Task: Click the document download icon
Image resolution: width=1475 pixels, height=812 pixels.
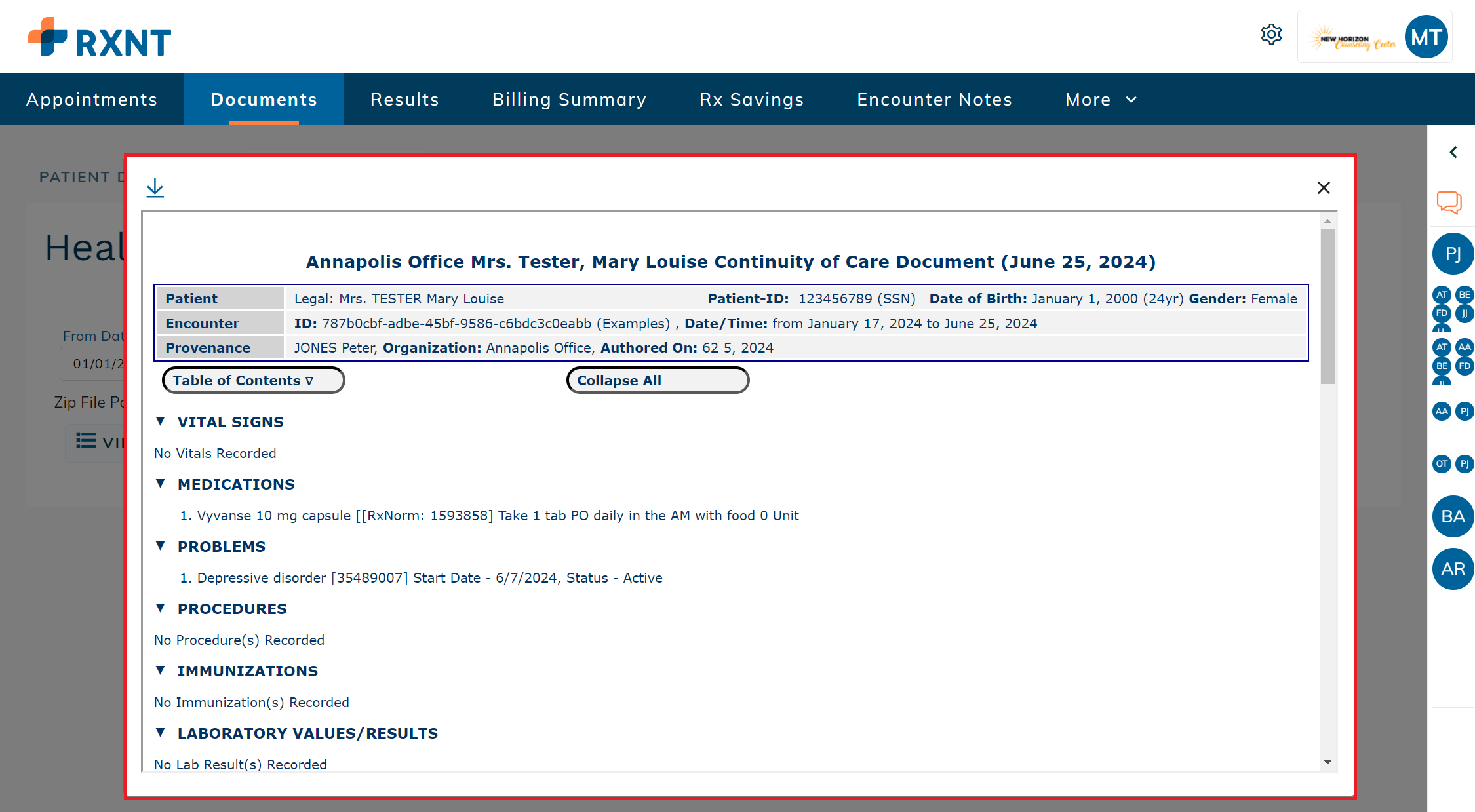Action: [x=155, y=187]
